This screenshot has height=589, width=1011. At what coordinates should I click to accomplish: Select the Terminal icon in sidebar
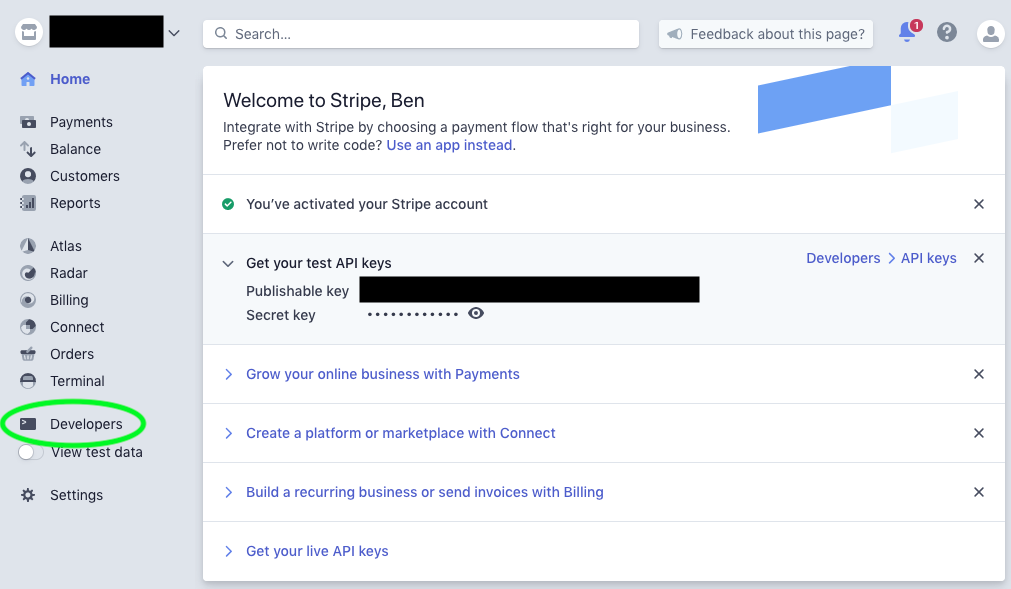(29, 381)
